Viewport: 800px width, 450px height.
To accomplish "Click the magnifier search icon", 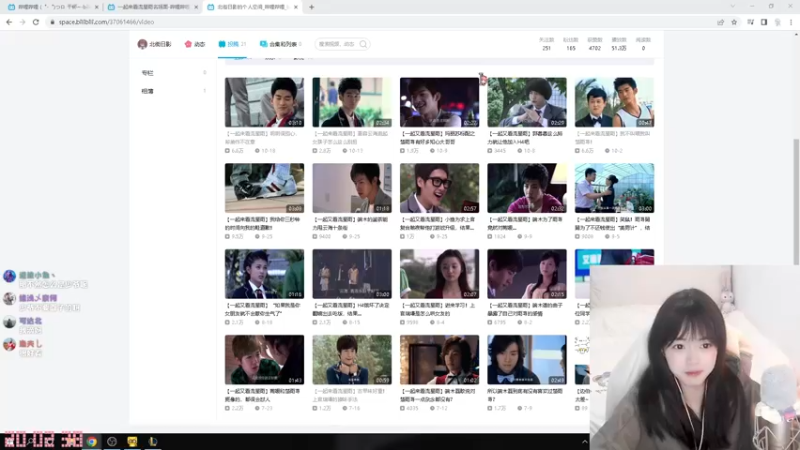I will [x=363, y=44].
